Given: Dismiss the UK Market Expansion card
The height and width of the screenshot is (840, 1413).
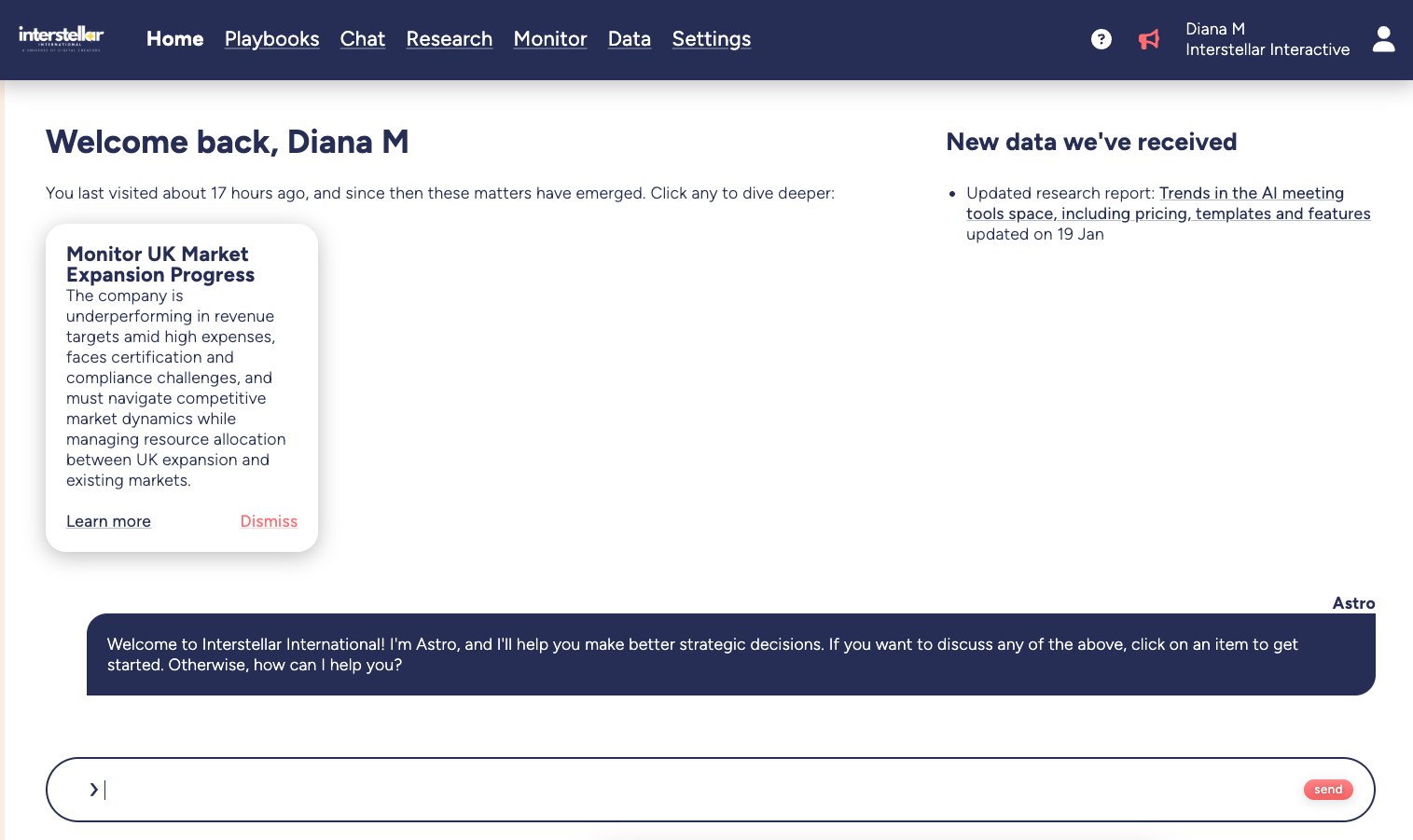Looking at the screenshot, I should click(x=269, y=521).
